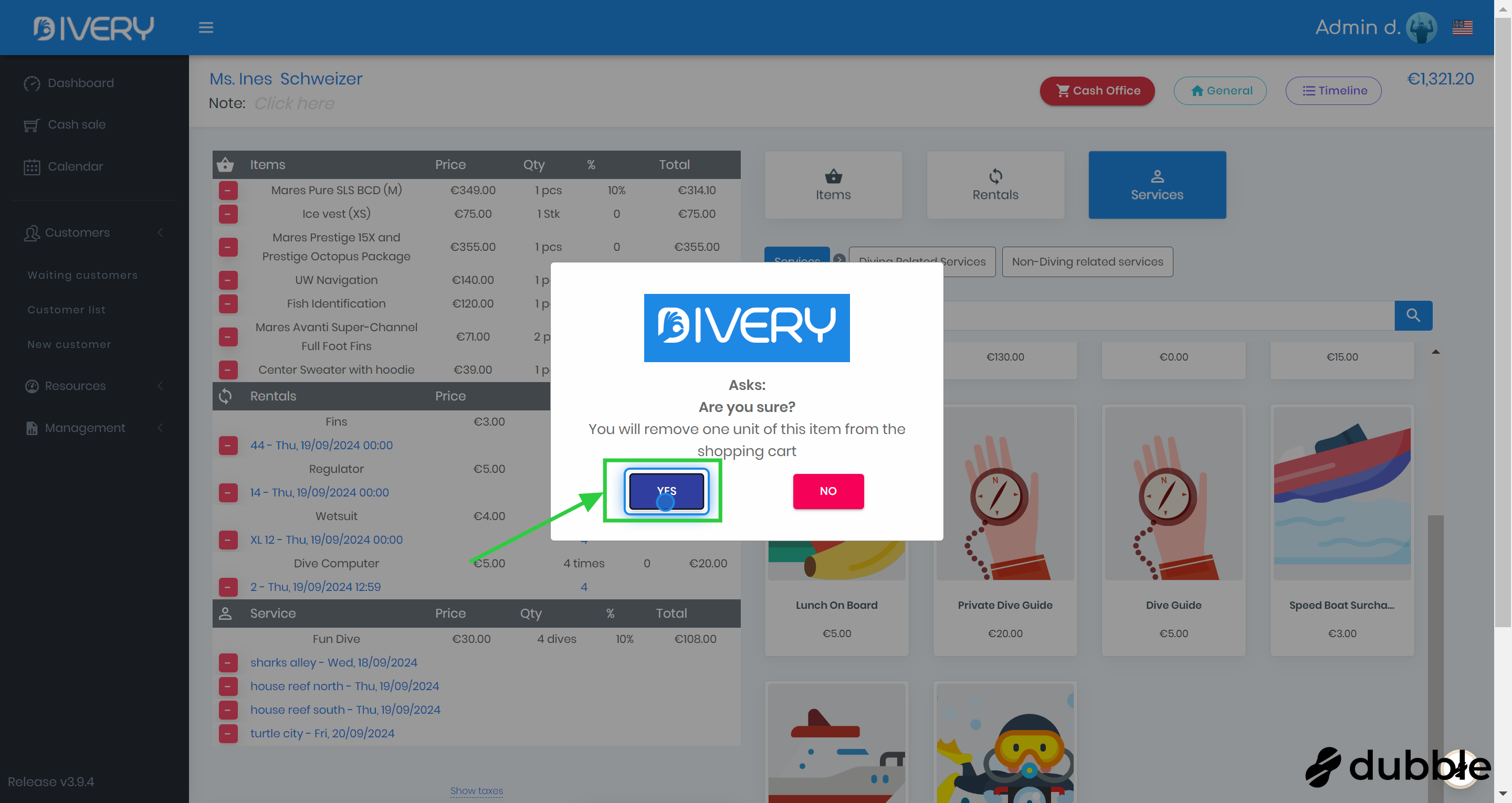
Task: Click the hamburger menu icon in header
Action: [x=205, y=28]
